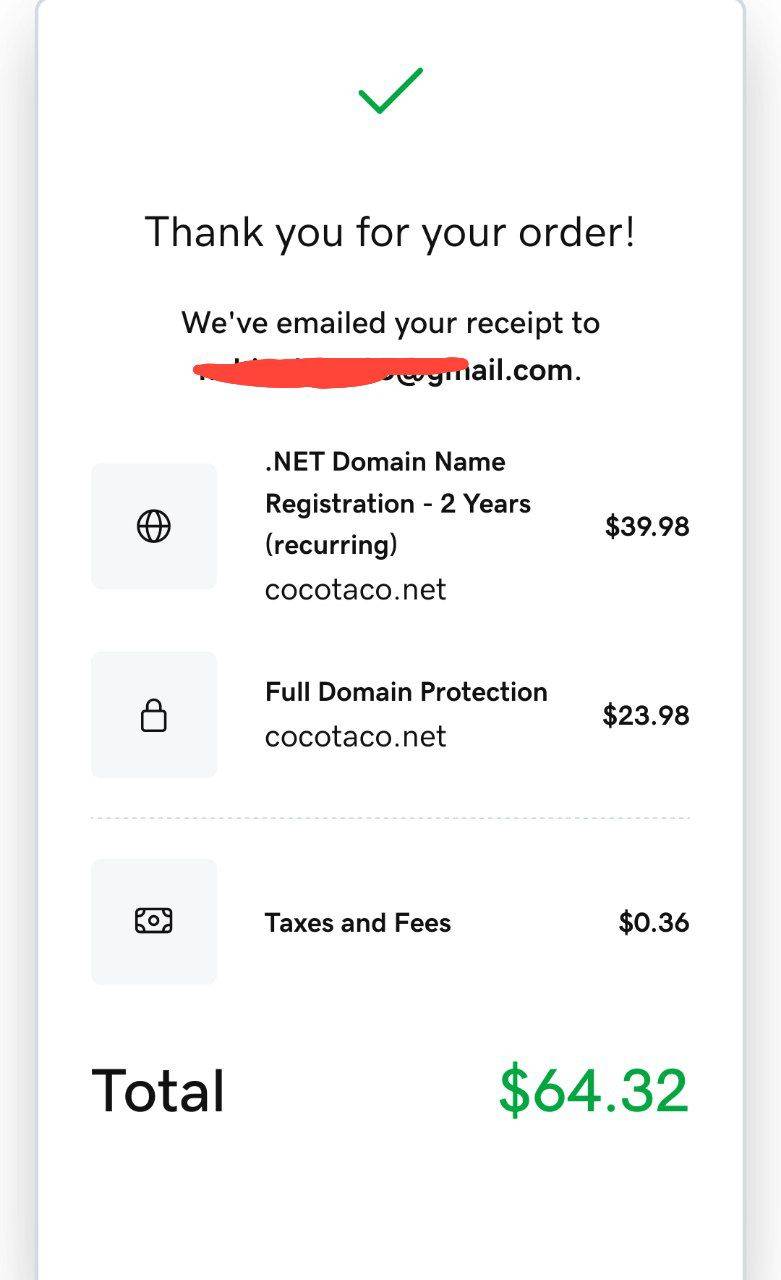Open cocotaco.net under Full Domain Protection
The image size is (781, 1280).
click(x=355, y=737)
